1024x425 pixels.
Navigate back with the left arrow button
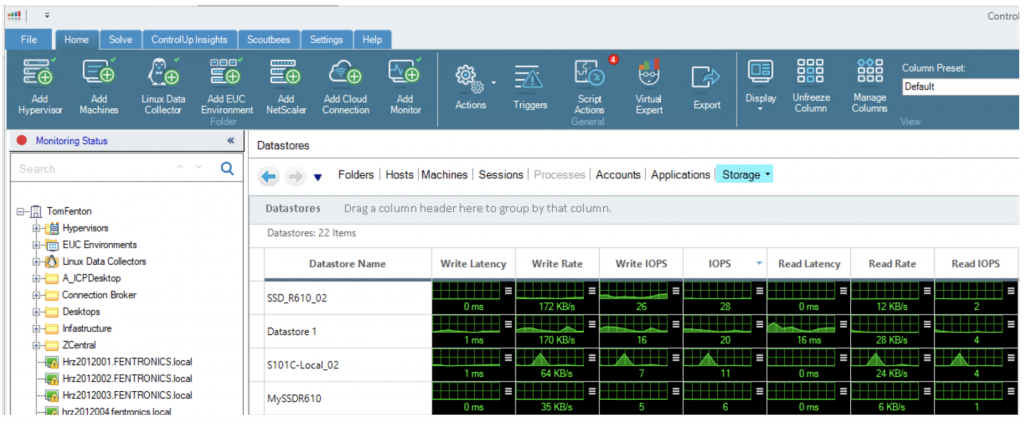pyautogui.click(x=268, y=176)
